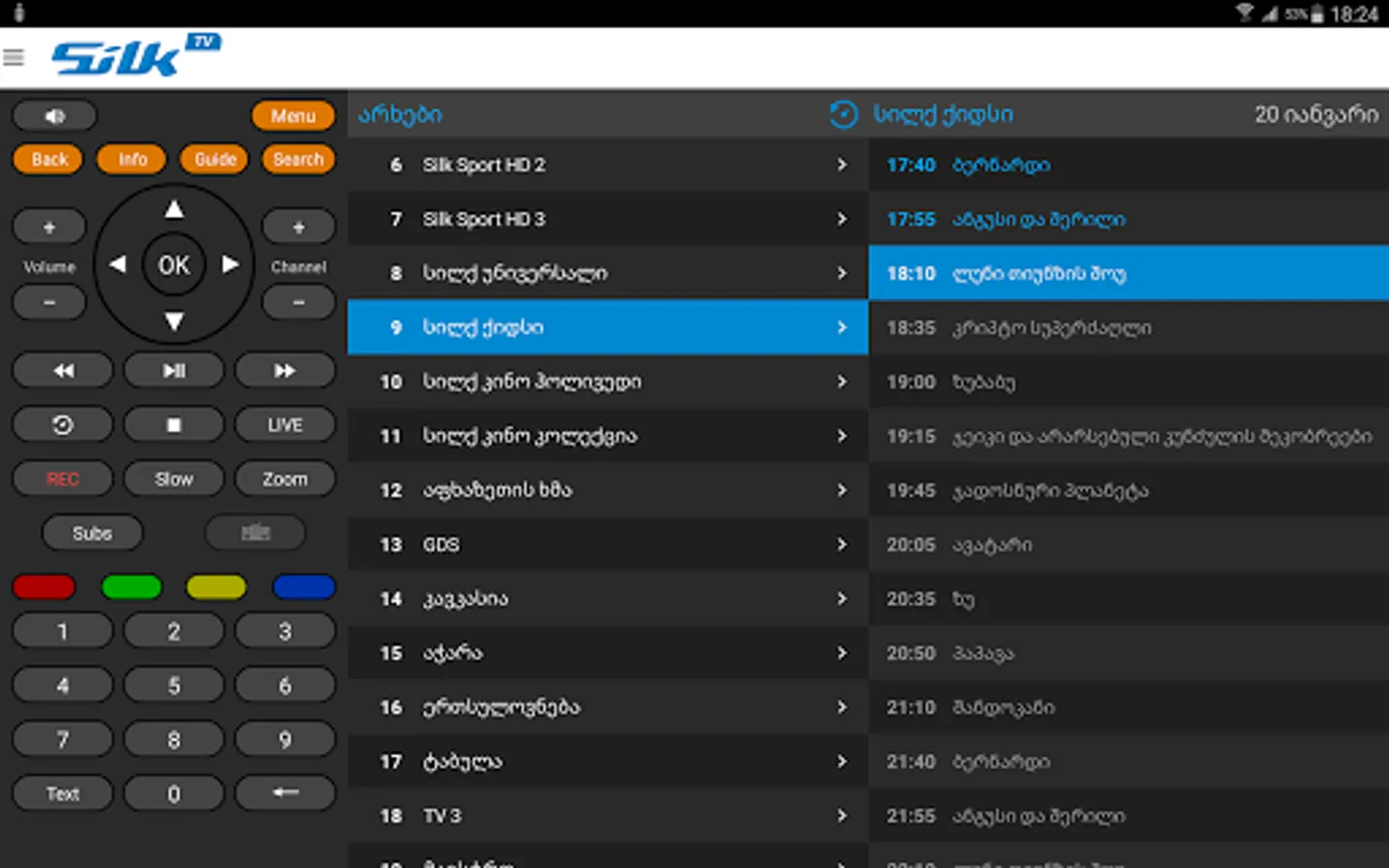This screenshot has height=868, width=1389.
Task: Tap the number 5 key on keypad
Action: [174, 686]
